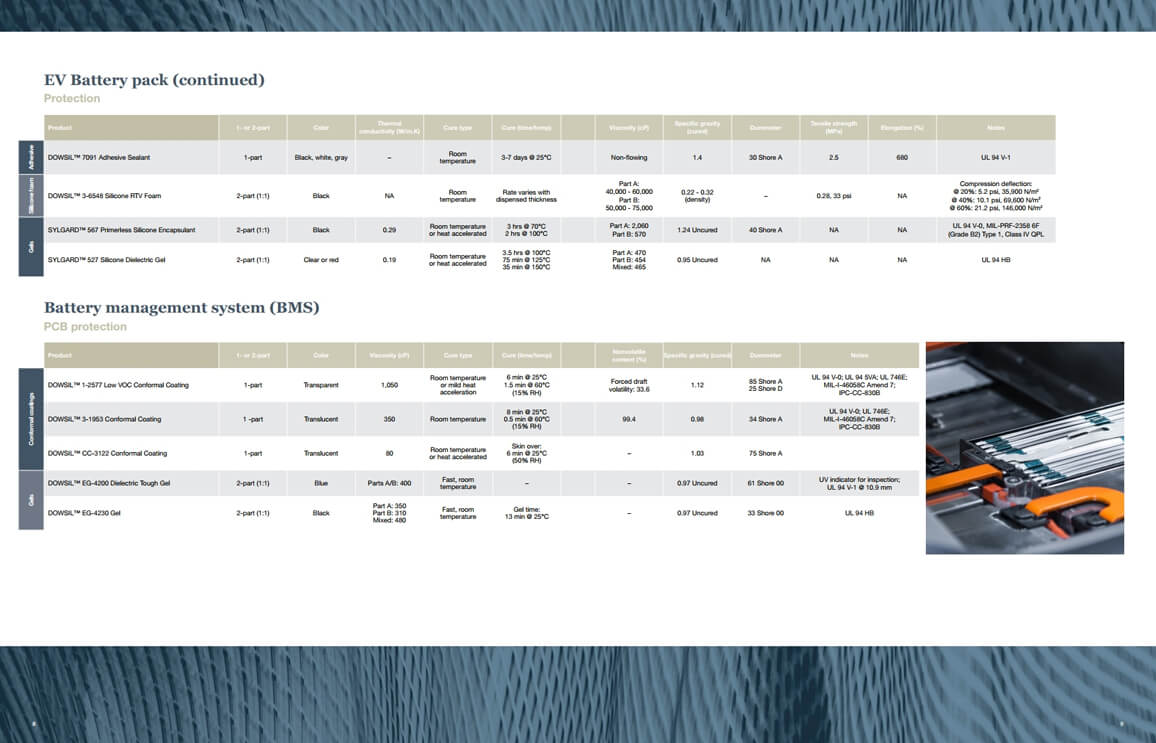Click "DOWSIL 7091 Adhesive Sealant" product name
This screenshot has height=743, width=1156.
click(x=99, y=158)
